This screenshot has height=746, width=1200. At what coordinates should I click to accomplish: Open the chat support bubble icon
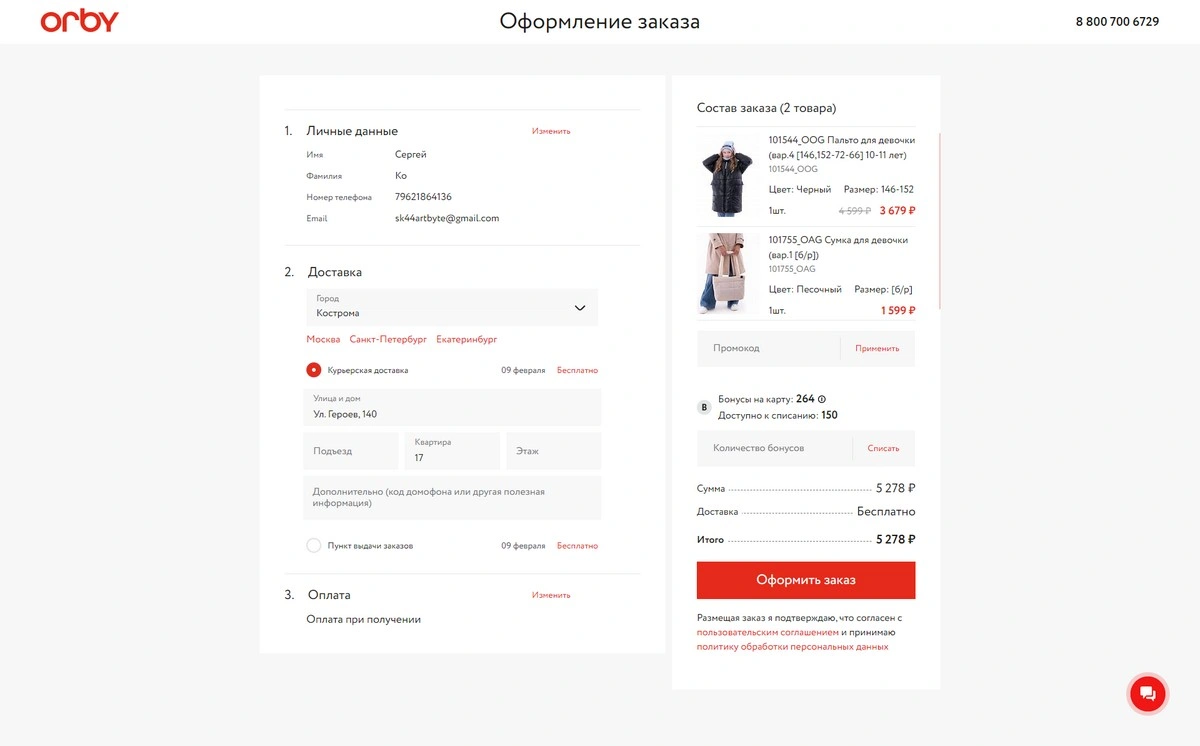click(1147, 693)
